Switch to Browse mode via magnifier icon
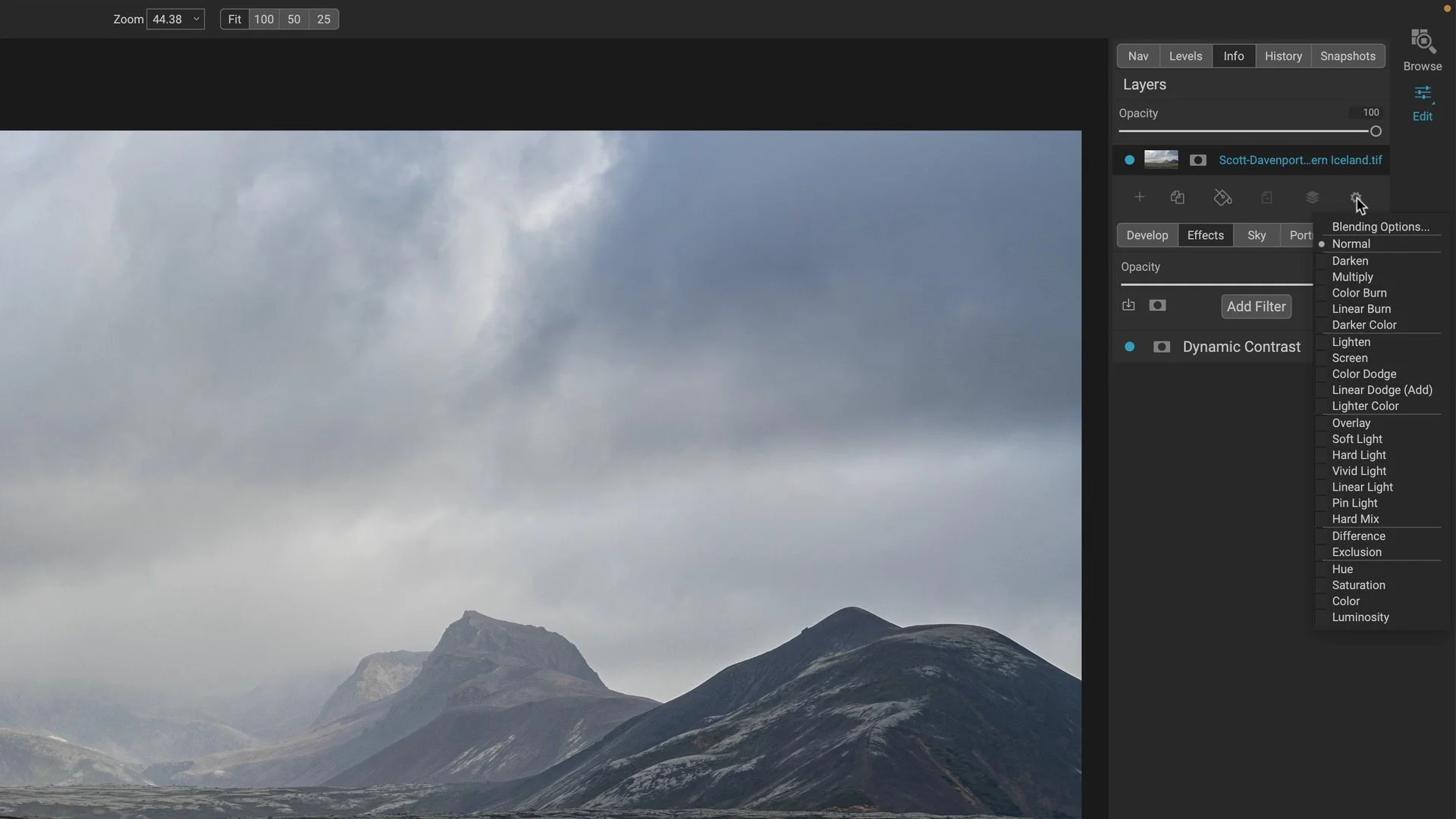 (x=1423, y=42)
